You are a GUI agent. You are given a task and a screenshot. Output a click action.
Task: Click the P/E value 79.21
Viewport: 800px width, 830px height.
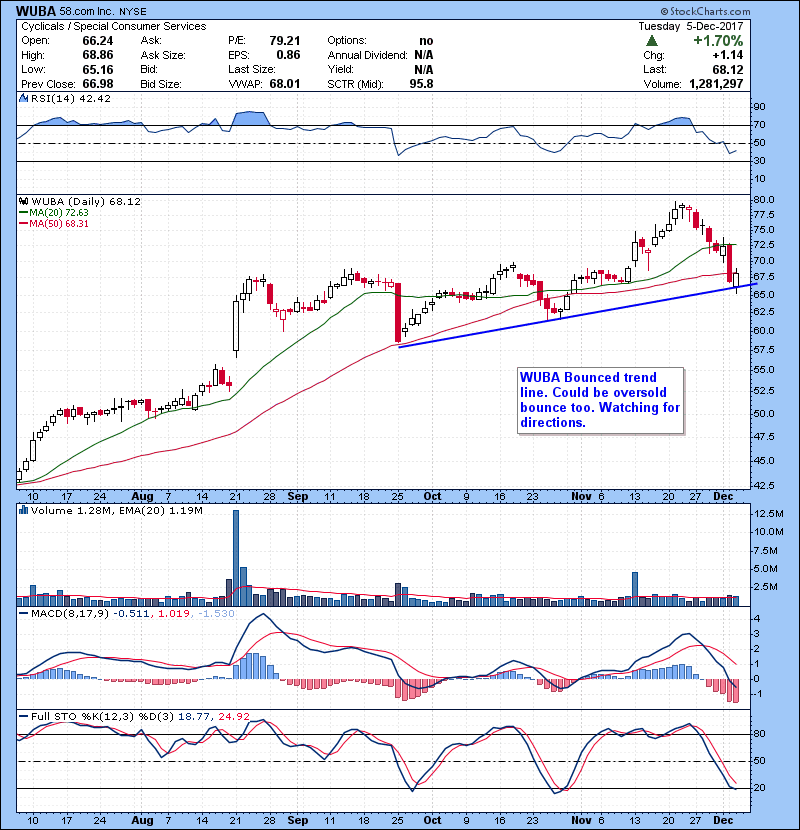tap(284, 41)
